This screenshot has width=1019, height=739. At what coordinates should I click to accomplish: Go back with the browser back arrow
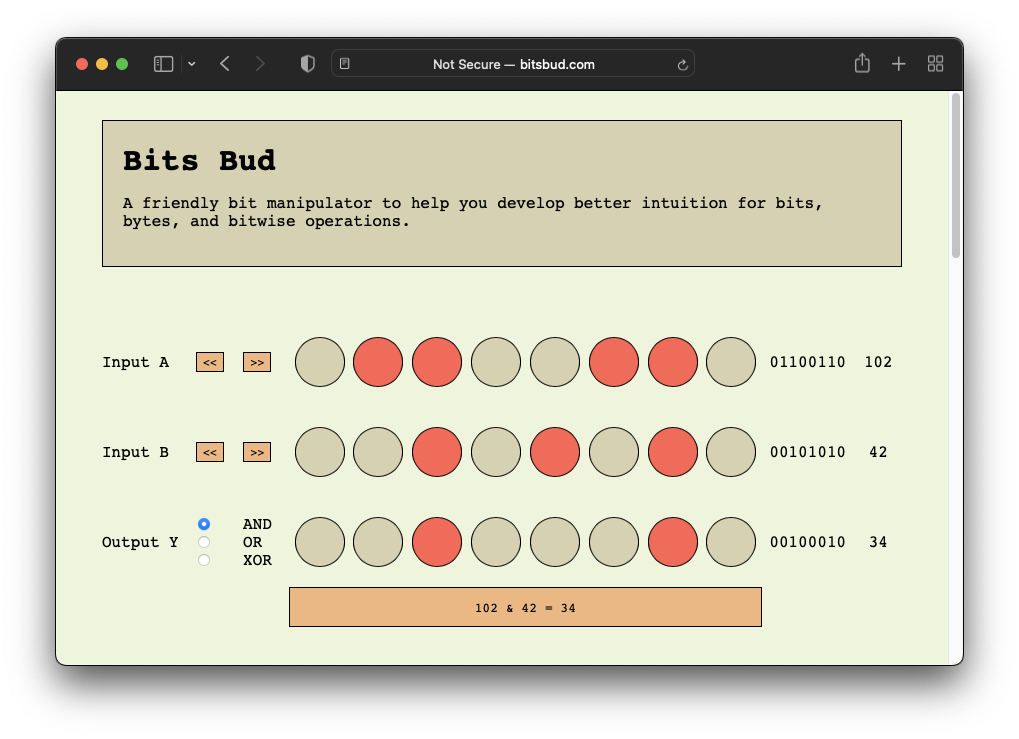pos(225,64)
